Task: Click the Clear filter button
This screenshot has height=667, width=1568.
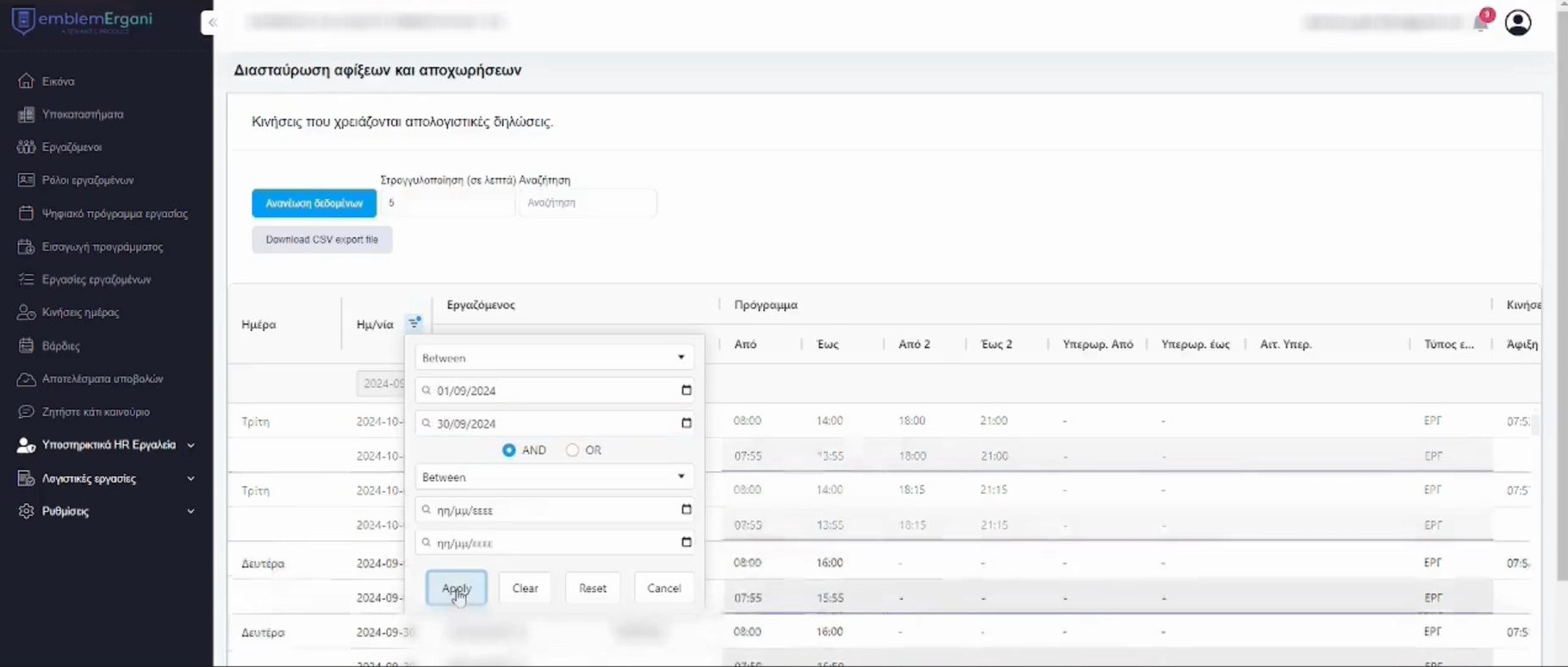Action: point(525,588)
